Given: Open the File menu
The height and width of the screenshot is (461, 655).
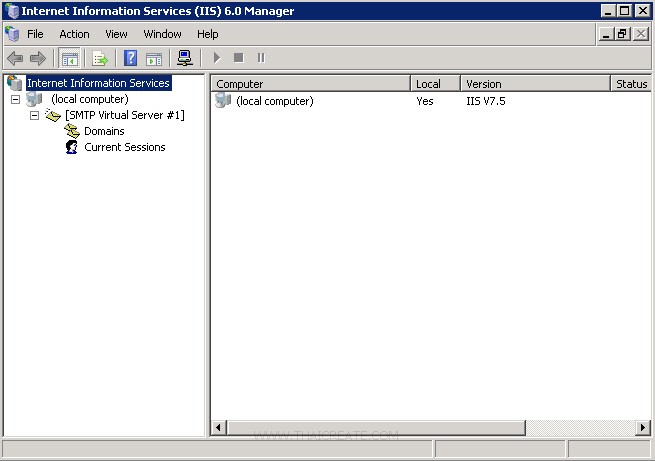Looking at the screenshot, I should pyautogui.click(x=35, y=34).
